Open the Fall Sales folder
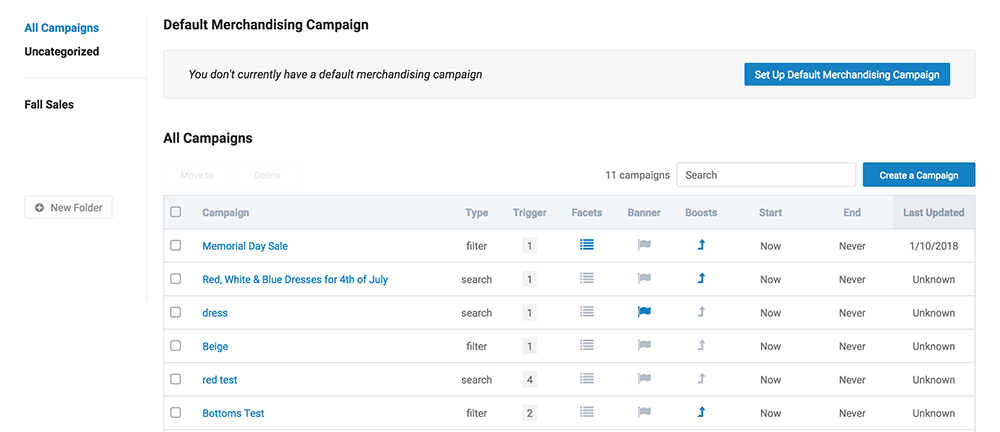This screenshot has height=432, width=1000. coord(49,104)
